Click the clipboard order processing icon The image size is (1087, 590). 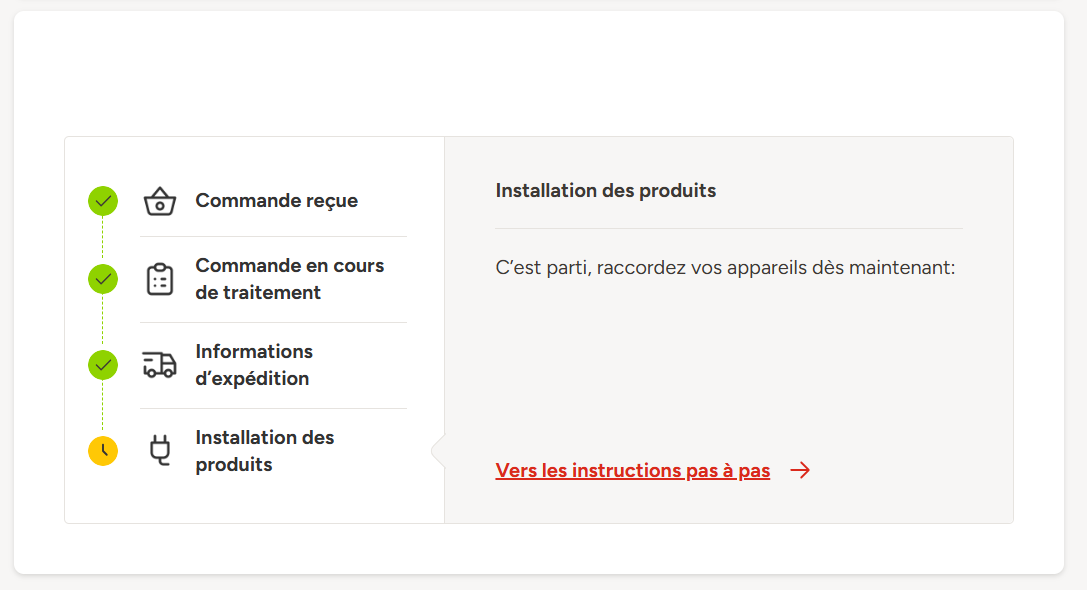(x=160, y=279)
